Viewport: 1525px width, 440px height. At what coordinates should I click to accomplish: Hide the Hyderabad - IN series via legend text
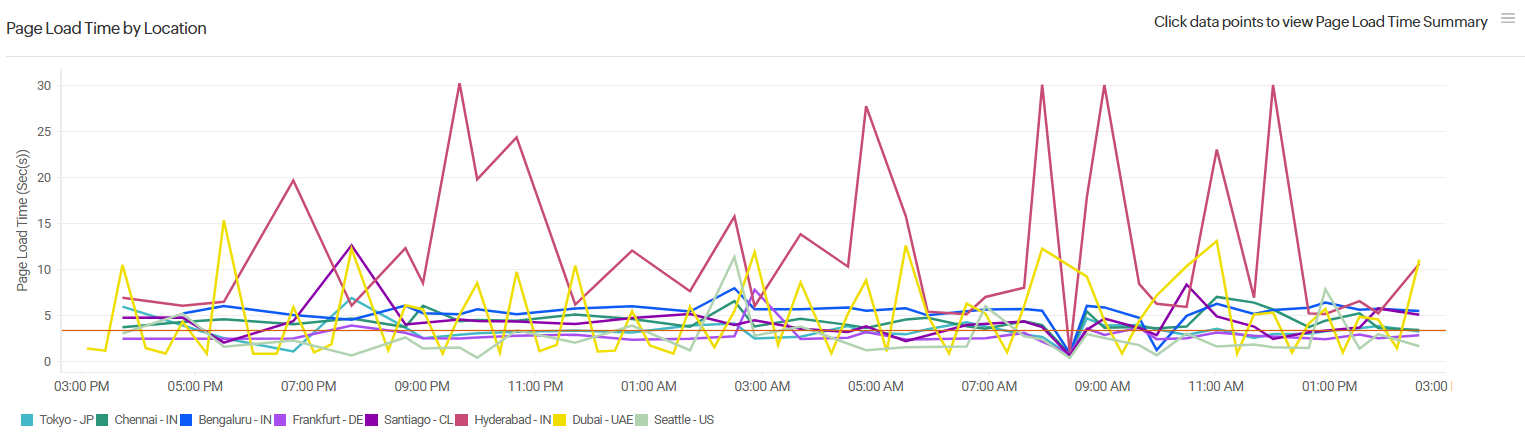(x=513, y=420)
